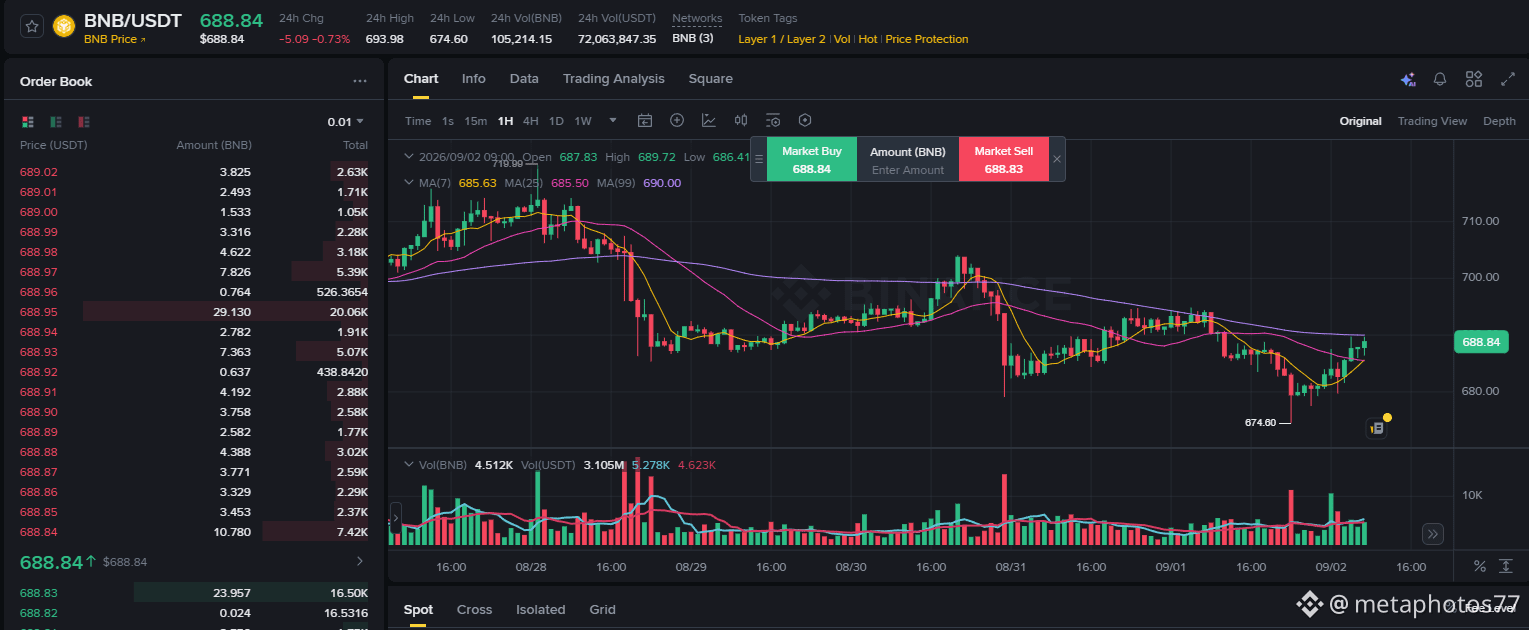Open the AI assistant sparkle icon
The height and width of the screenshot is (630, 1529).
coord(1408,79)
